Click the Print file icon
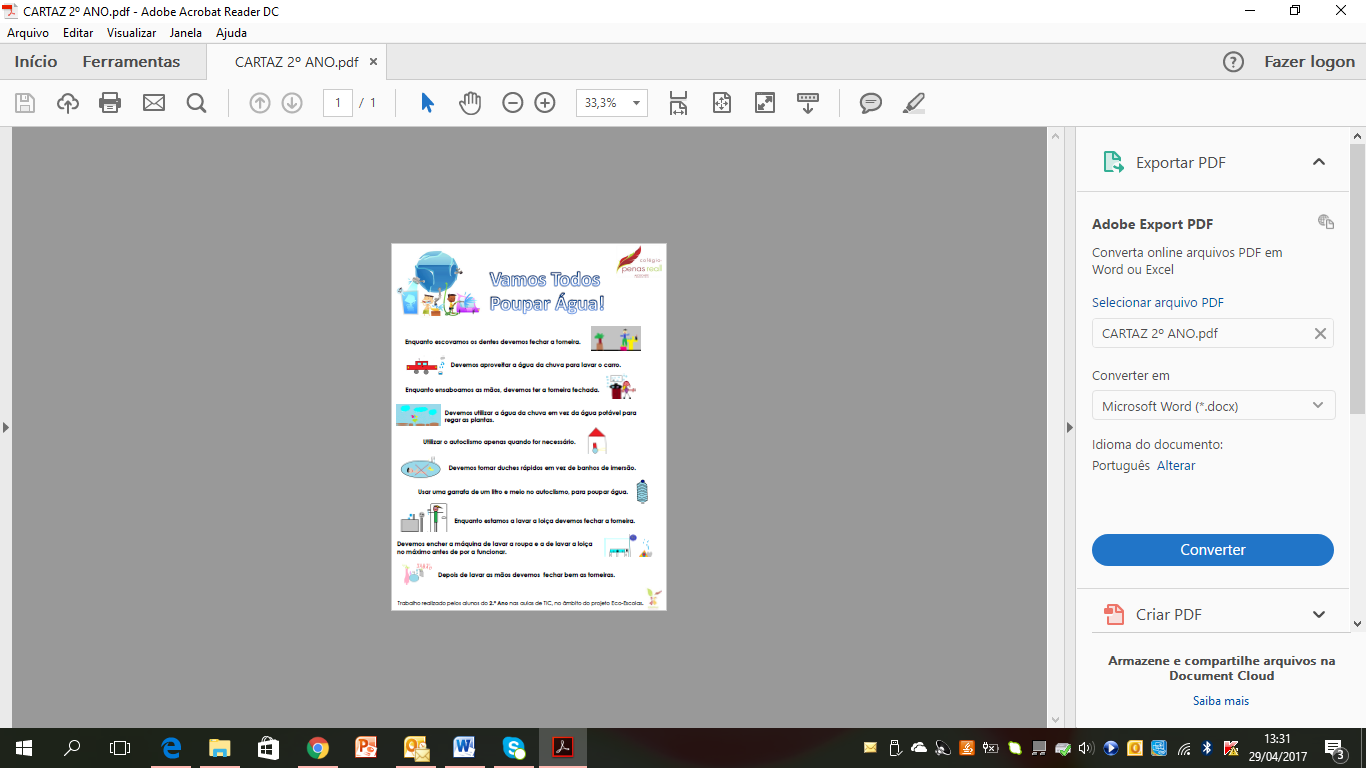Screen dimensions: 1366x768 [x=110, y=103]
